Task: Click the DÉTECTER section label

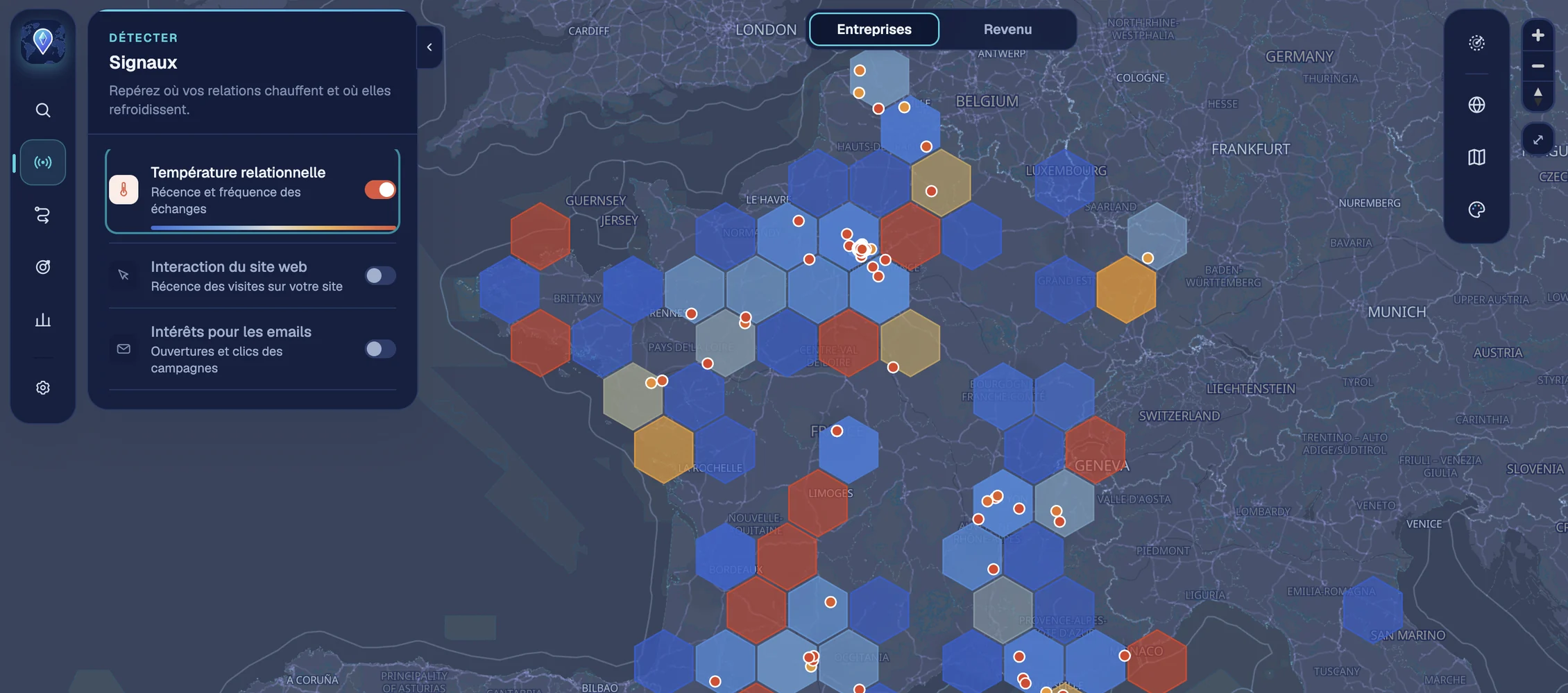Action: [x=144, y=37]
